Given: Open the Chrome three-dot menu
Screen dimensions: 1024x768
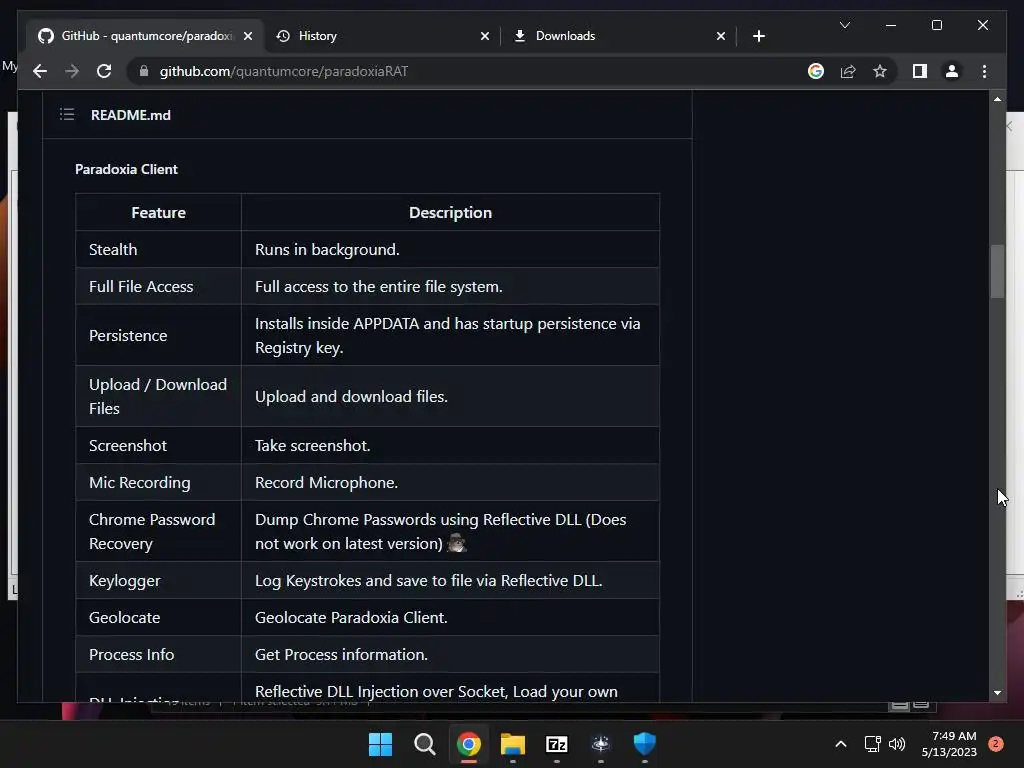Looking at the screenshot, I should [984, 71].
